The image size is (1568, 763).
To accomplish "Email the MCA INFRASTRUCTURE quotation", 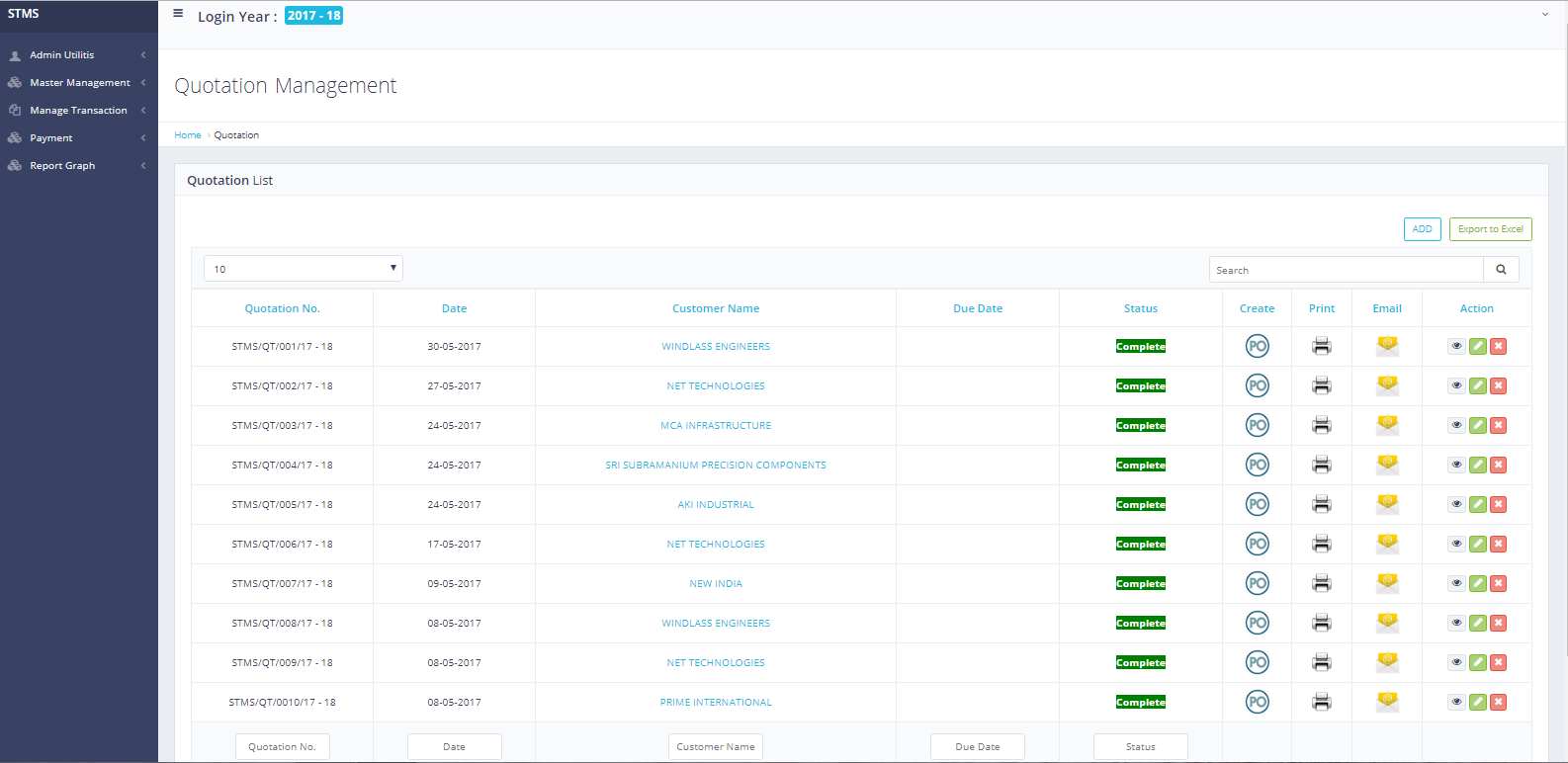I will coord(1387,425).
